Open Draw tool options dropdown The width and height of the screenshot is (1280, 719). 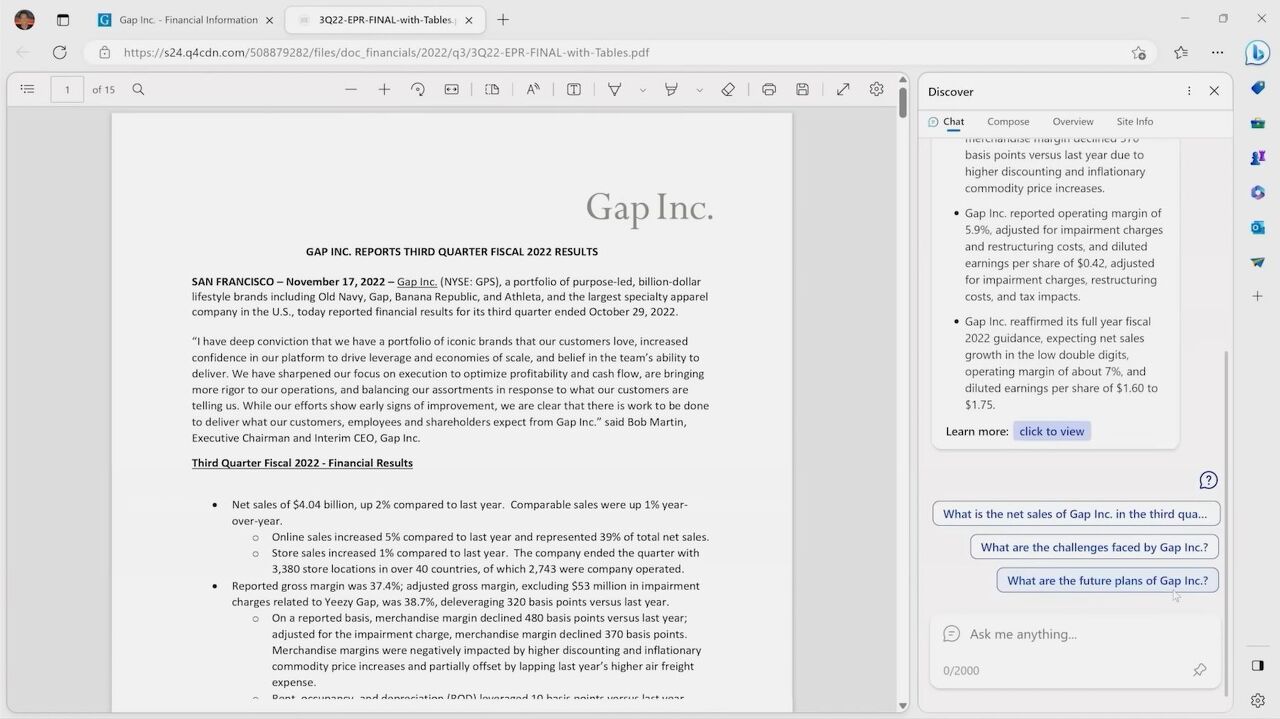pyautogui.click(x=642, y=90)
